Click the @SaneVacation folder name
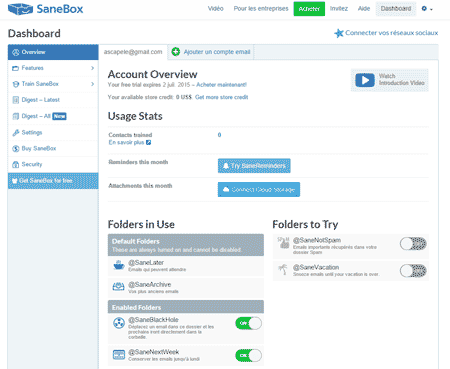This screenshot has width=450, height=369. tap(316, 267)
